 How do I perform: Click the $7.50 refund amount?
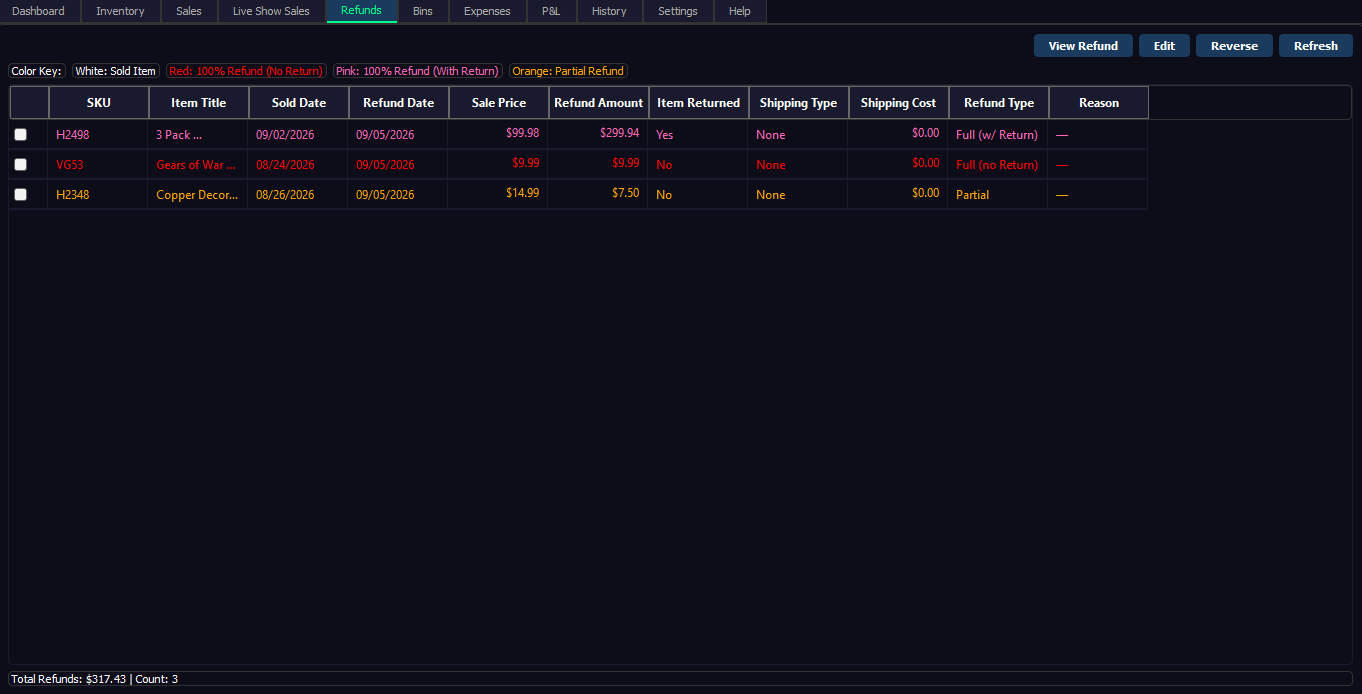point(626,193)
